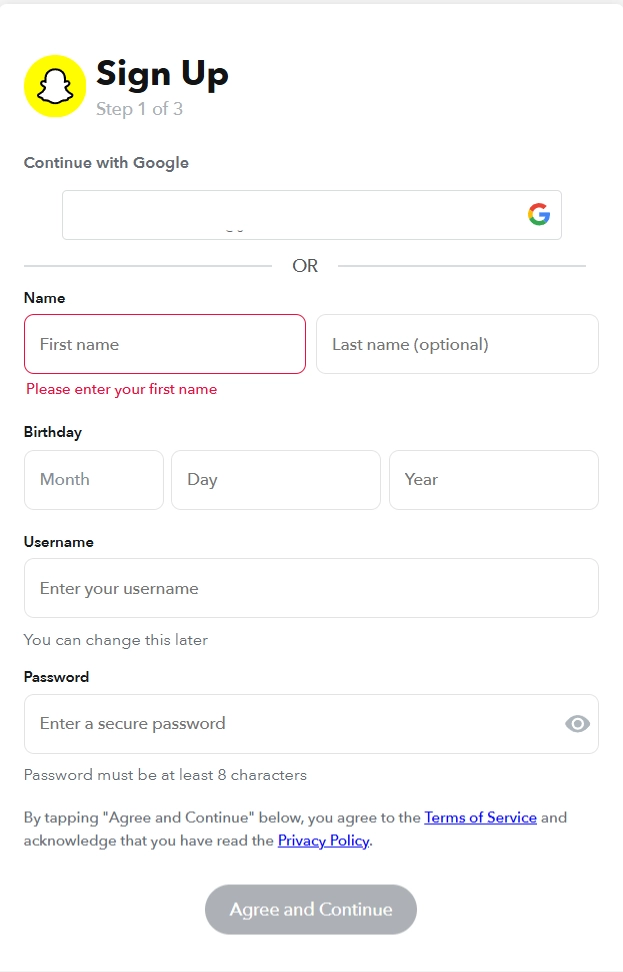Open the Month birthday dropdown
The width and height of the screenshot is (623, 972).
[93, 480]
